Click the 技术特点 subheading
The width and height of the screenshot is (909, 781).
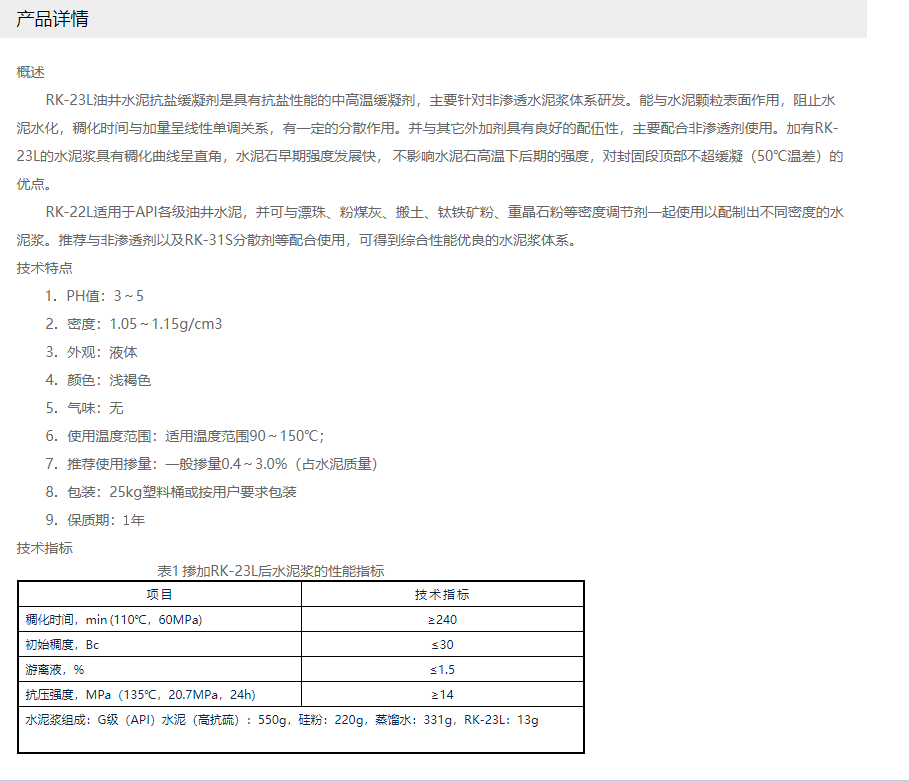click(x=45, y=268)
